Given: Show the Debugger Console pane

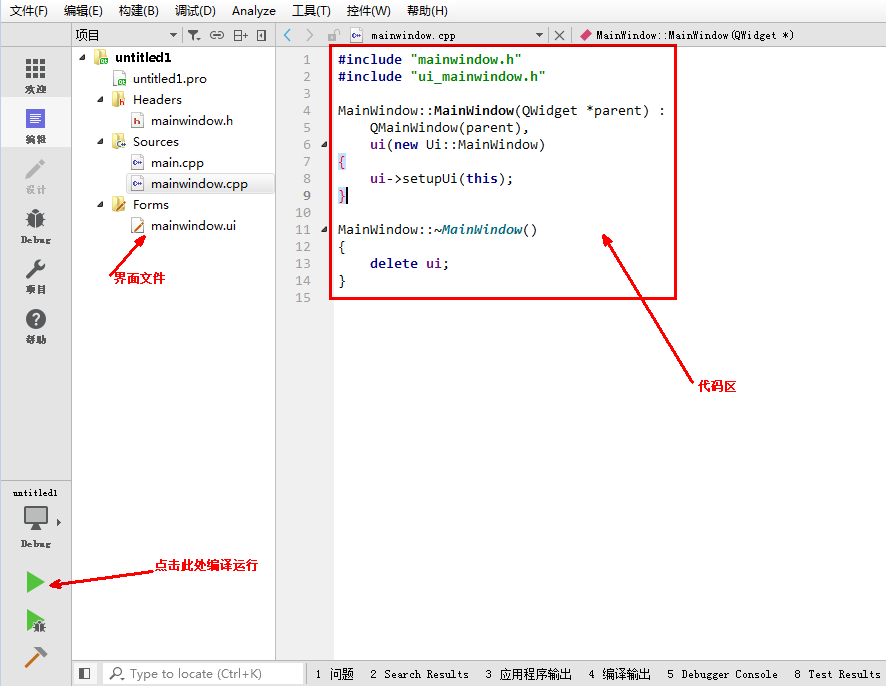Looking at the screenshot, I should click(722, 674).
